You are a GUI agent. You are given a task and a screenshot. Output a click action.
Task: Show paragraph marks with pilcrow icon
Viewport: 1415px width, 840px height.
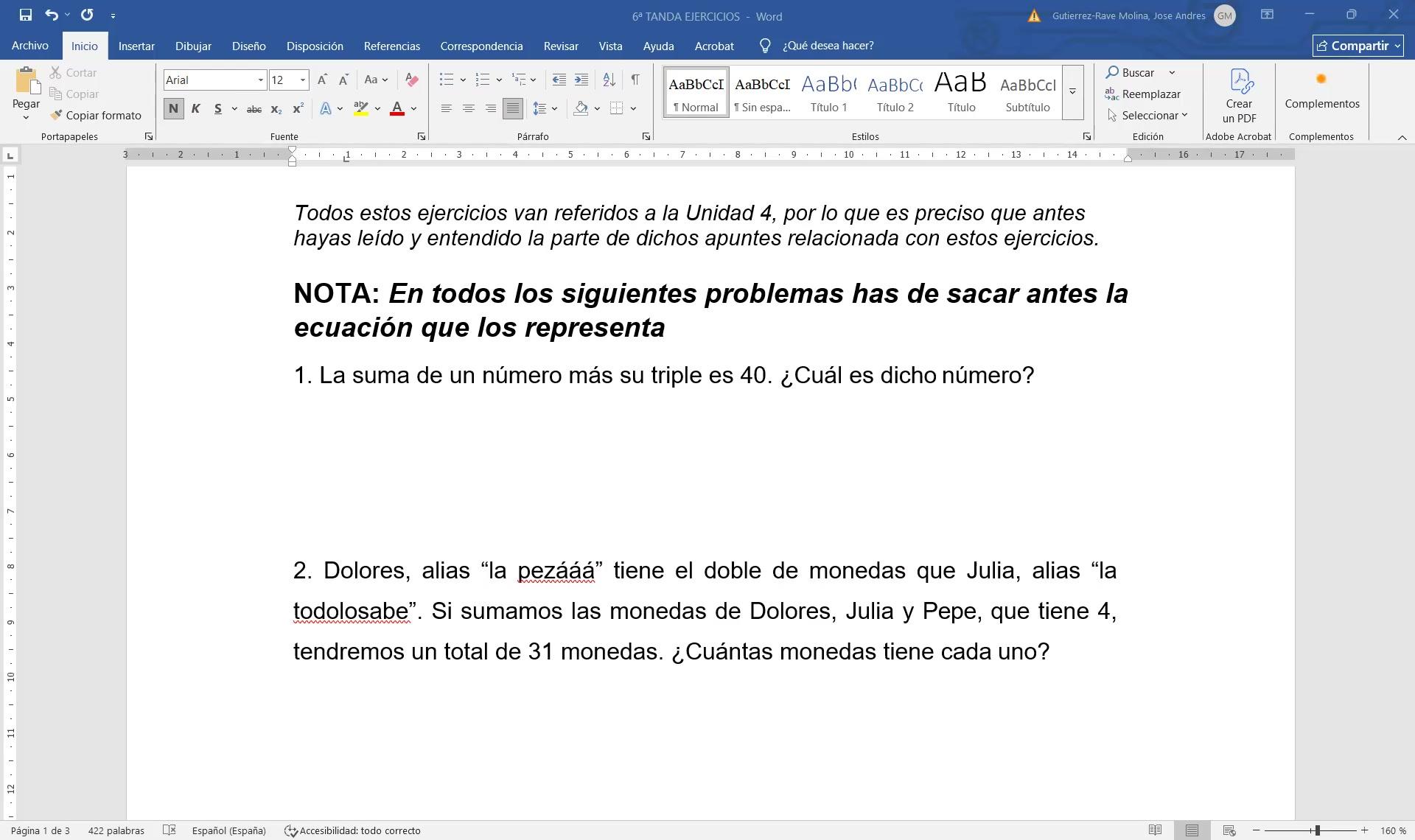click(x=635, y=80)
